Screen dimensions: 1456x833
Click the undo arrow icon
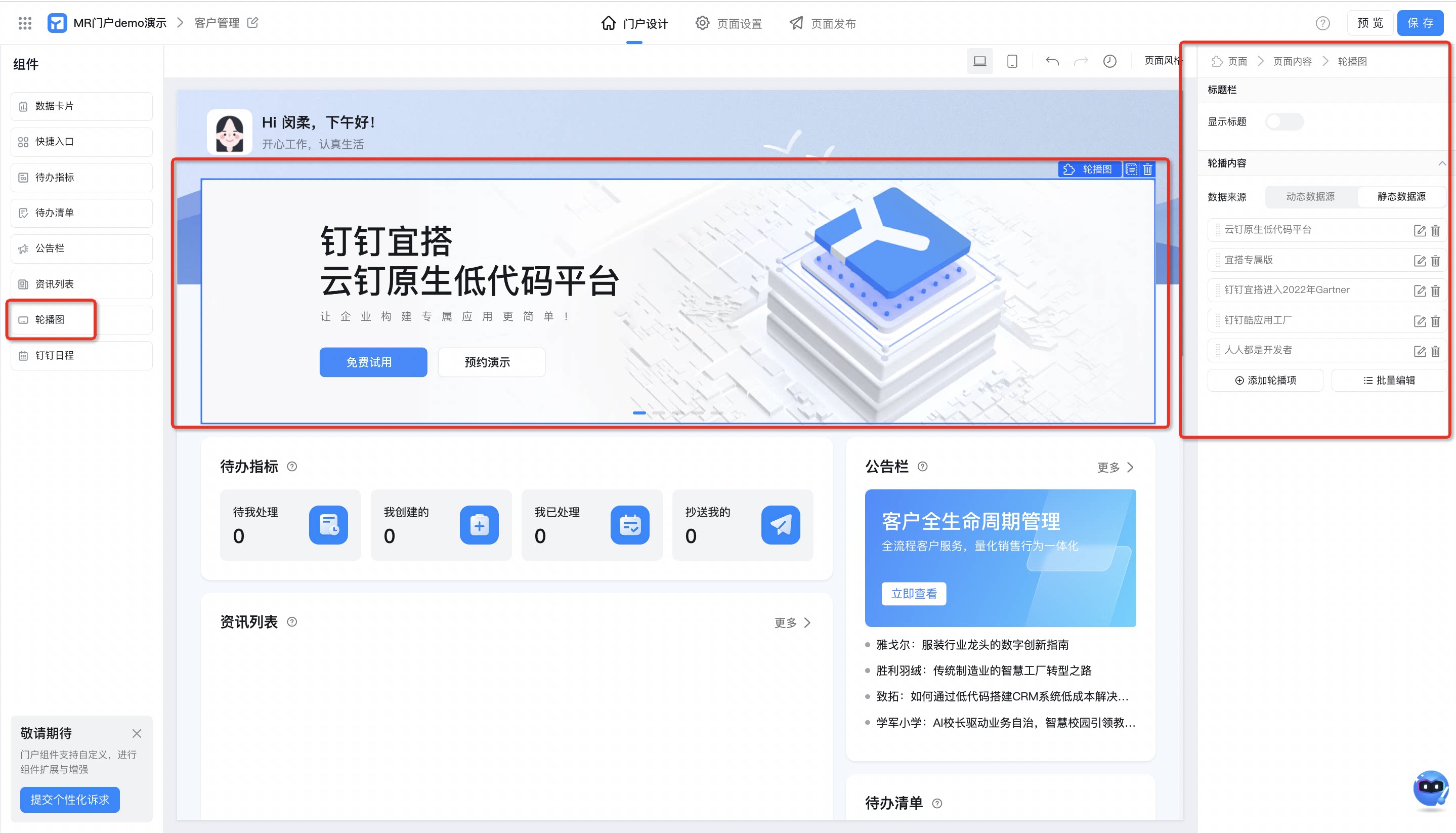[x=1052, y=61]
